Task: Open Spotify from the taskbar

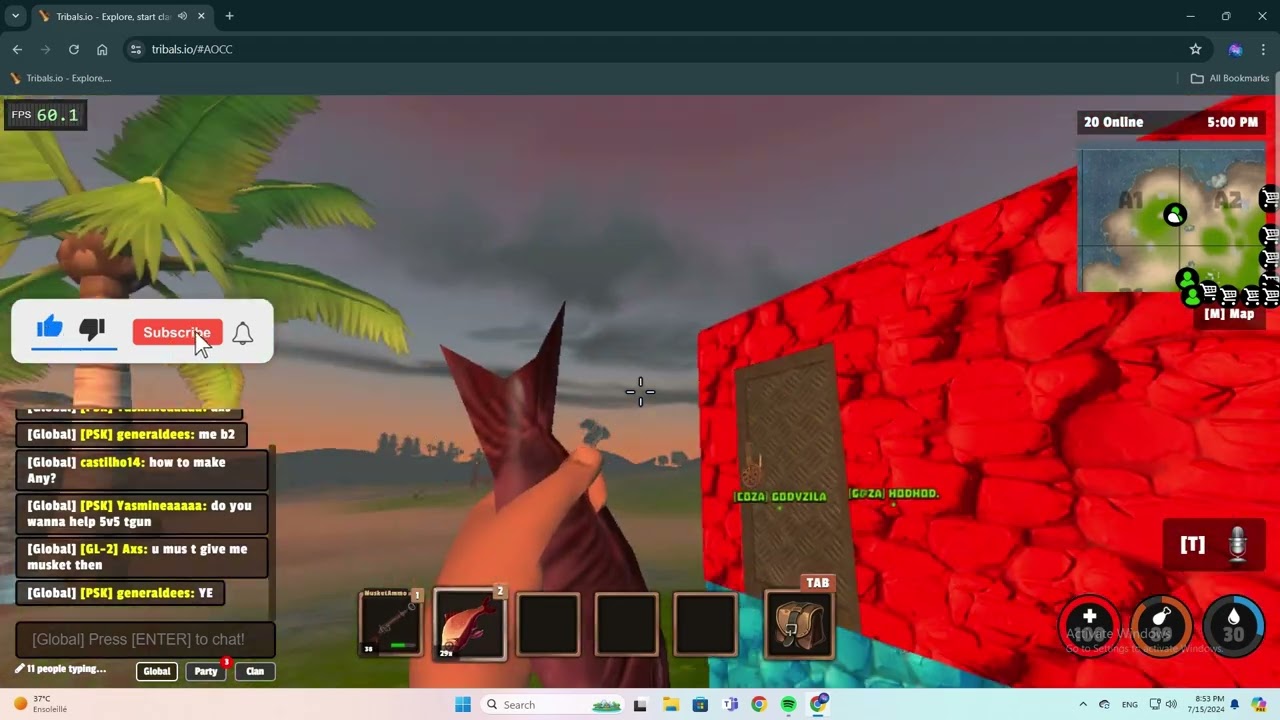Action: [x=788, y=705]
